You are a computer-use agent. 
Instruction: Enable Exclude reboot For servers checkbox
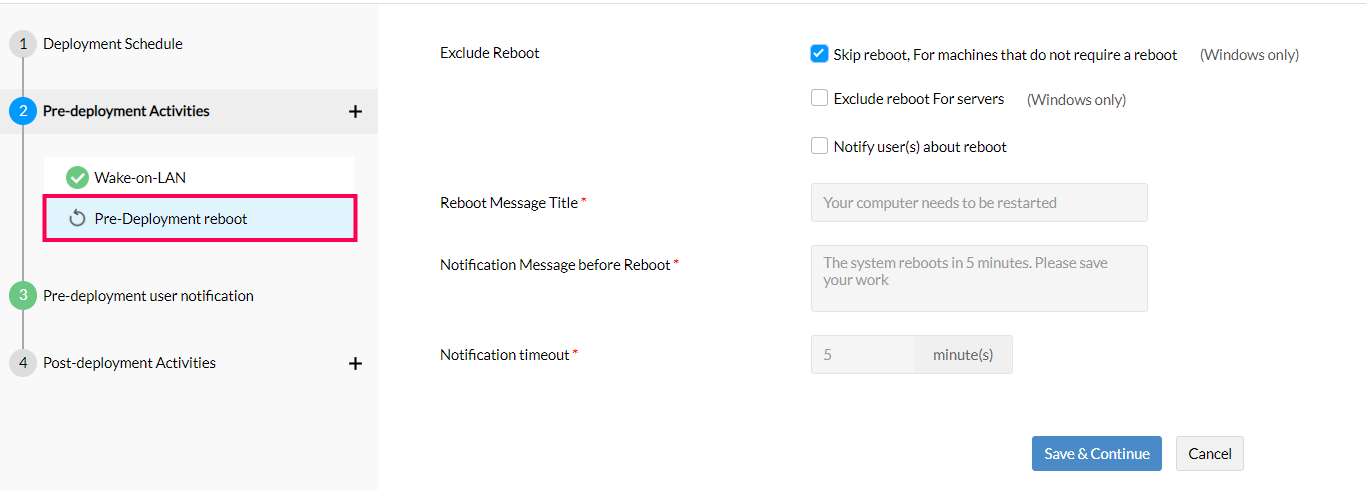click(819, 98)
